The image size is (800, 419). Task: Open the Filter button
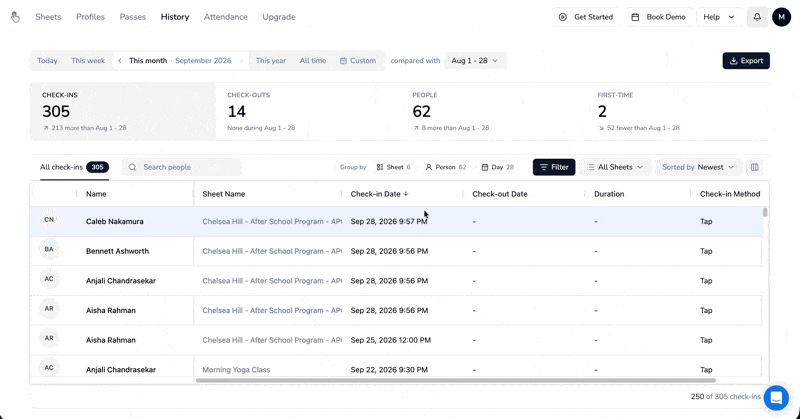[x=554, y=167]
